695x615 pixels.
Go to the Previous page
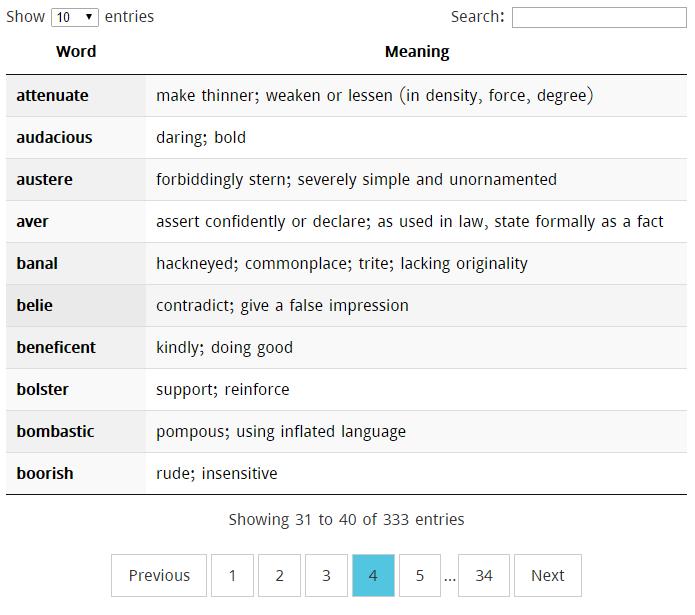tap(159, 575)
